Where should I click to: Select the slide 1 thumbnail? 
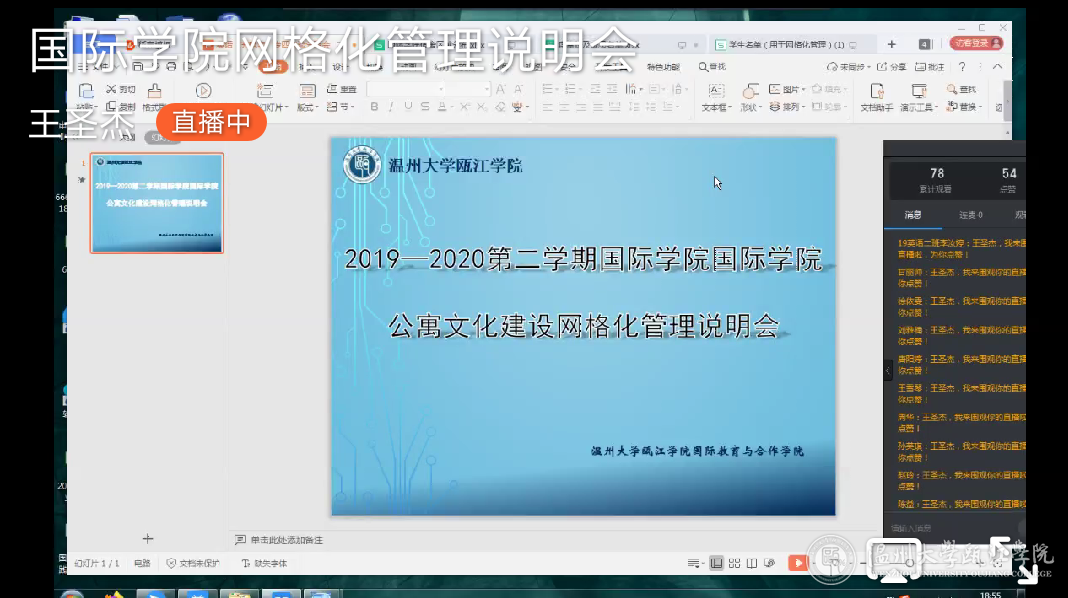157,203
